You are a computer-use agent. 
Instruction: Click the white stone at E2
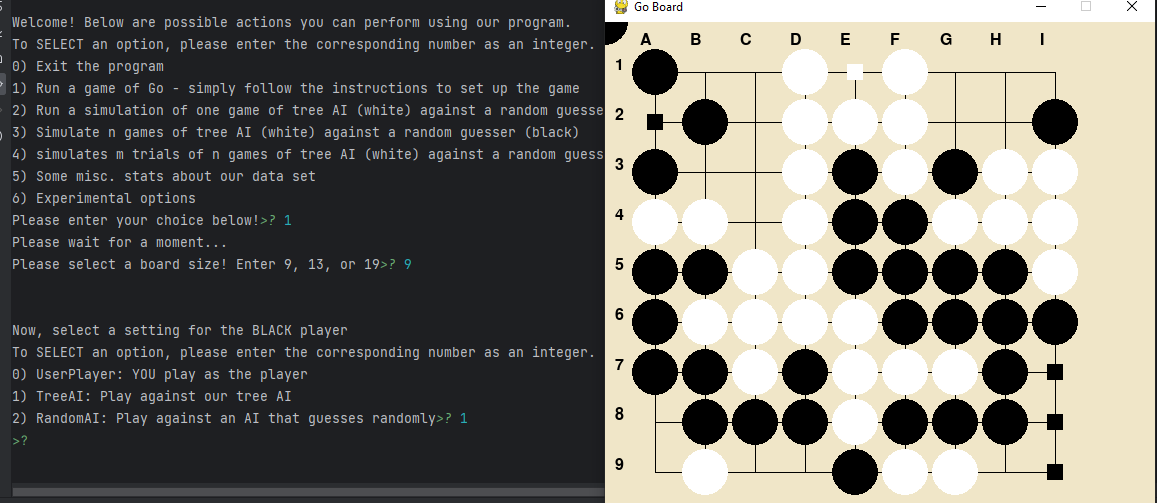(855, 122)
